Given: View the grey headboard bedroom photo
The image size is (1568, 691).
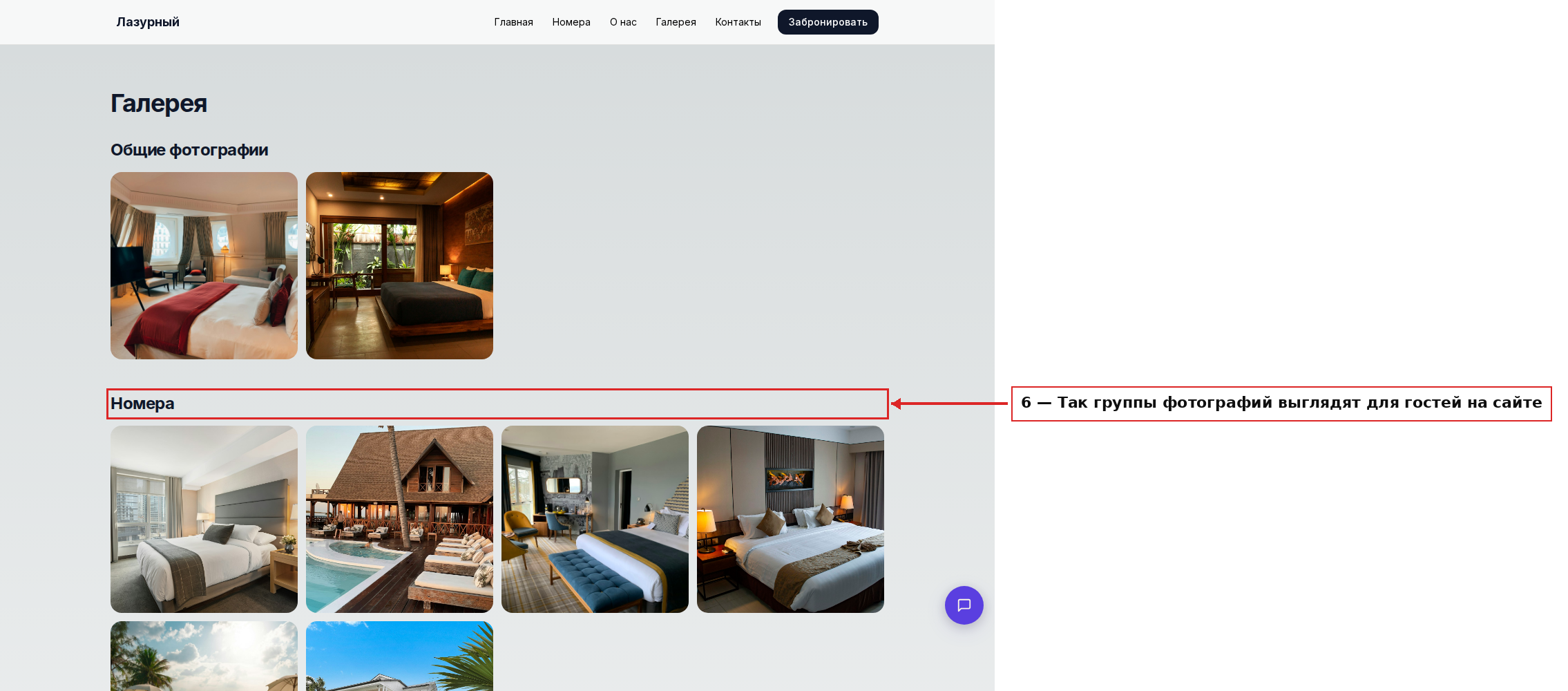Looking at the screenshot, I should [x=204, y=519].
